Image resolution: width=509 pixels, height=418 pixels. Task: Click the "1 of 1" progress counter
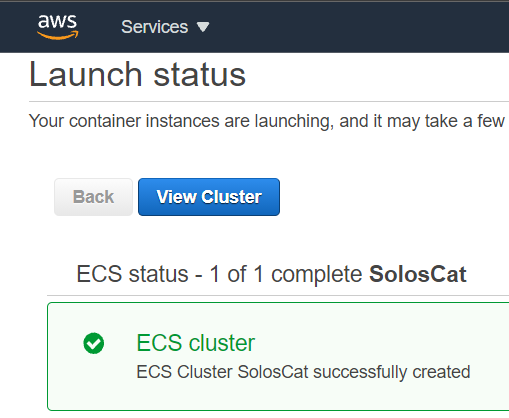click(237, 274)
